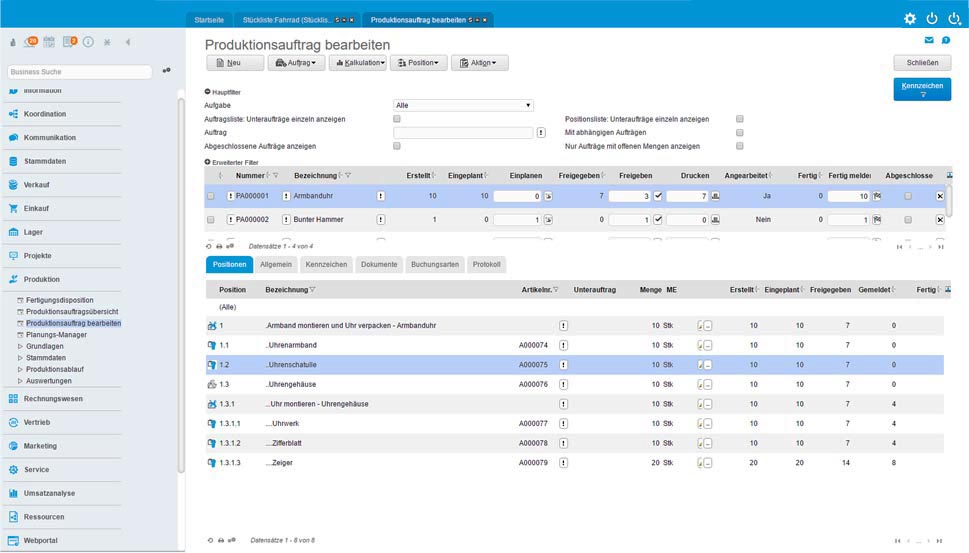Open the Aufgabe dropdown showing 'Alle'

click(x=463, y=105)
